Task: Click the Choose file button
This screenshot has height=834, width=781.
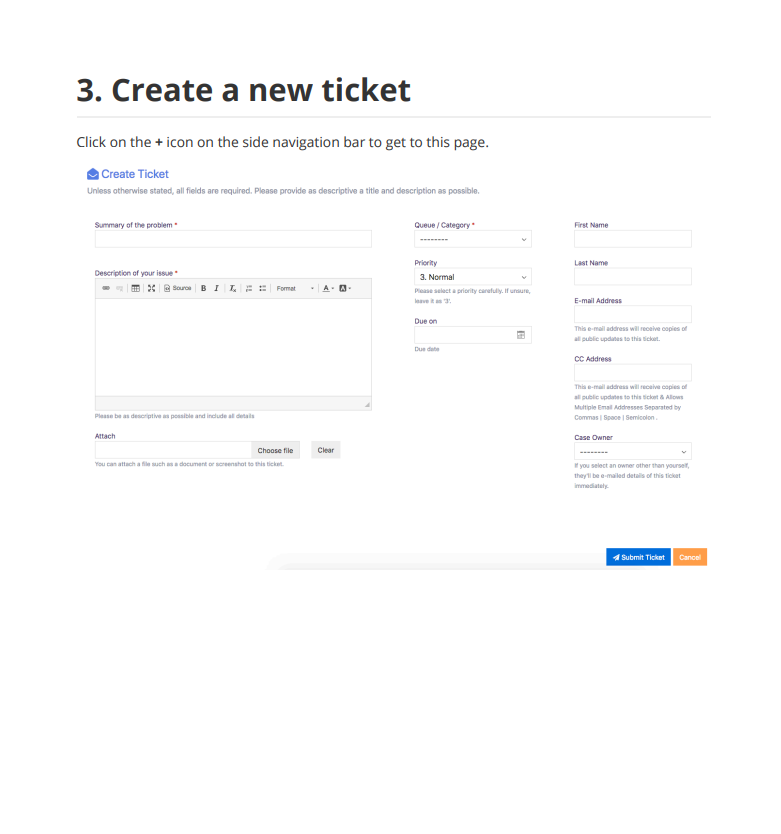Action: click(x=276, y=451)
